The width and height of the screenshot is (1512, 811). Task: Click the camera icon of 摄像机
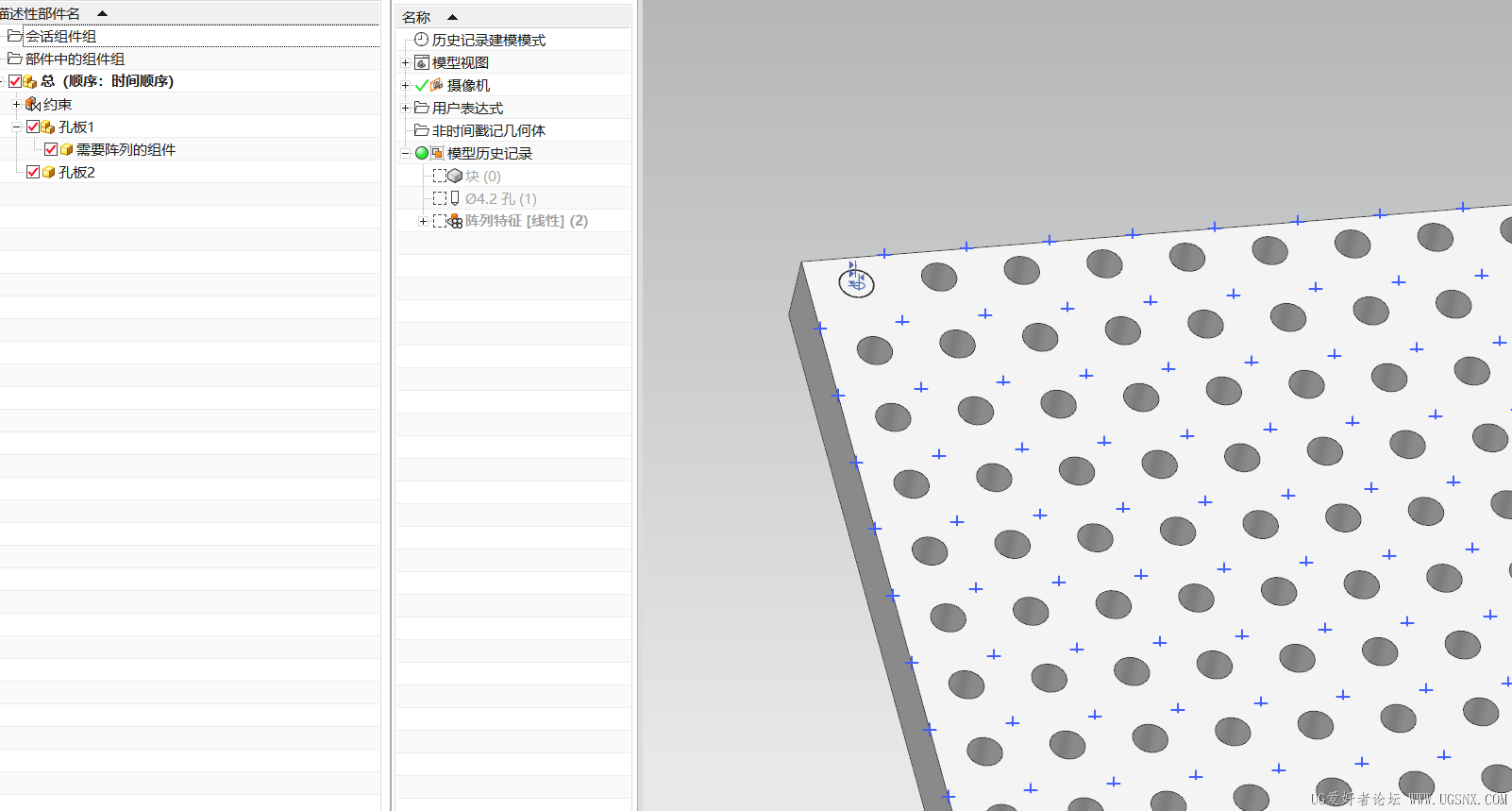[x=437, y=85]
